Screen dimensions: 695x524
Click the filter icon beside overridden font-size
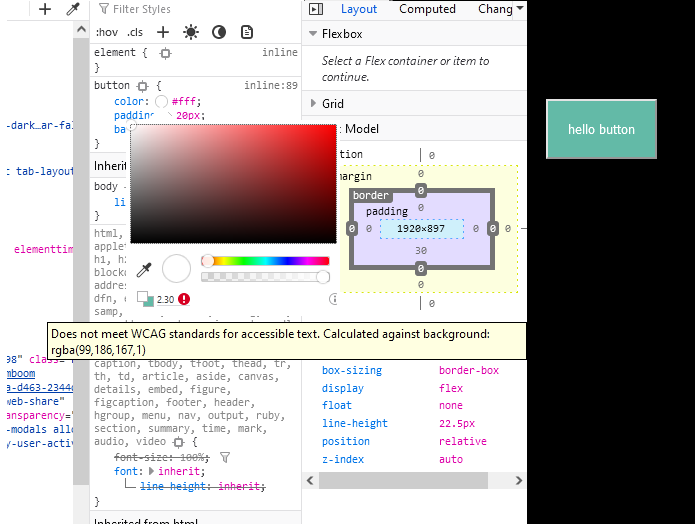[225, 457]
